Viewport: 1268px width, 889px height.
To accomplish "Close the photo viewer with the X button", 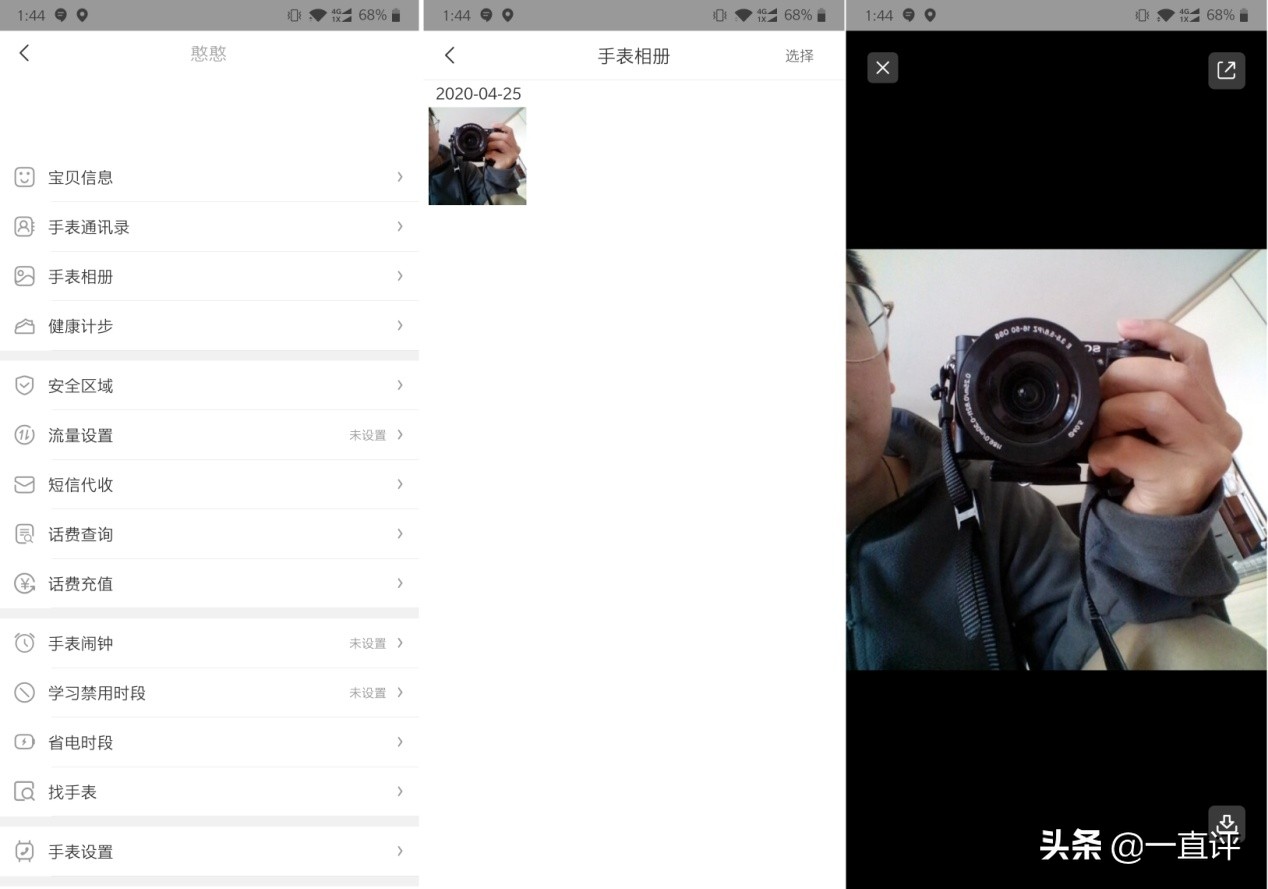I will pos(882,68).
